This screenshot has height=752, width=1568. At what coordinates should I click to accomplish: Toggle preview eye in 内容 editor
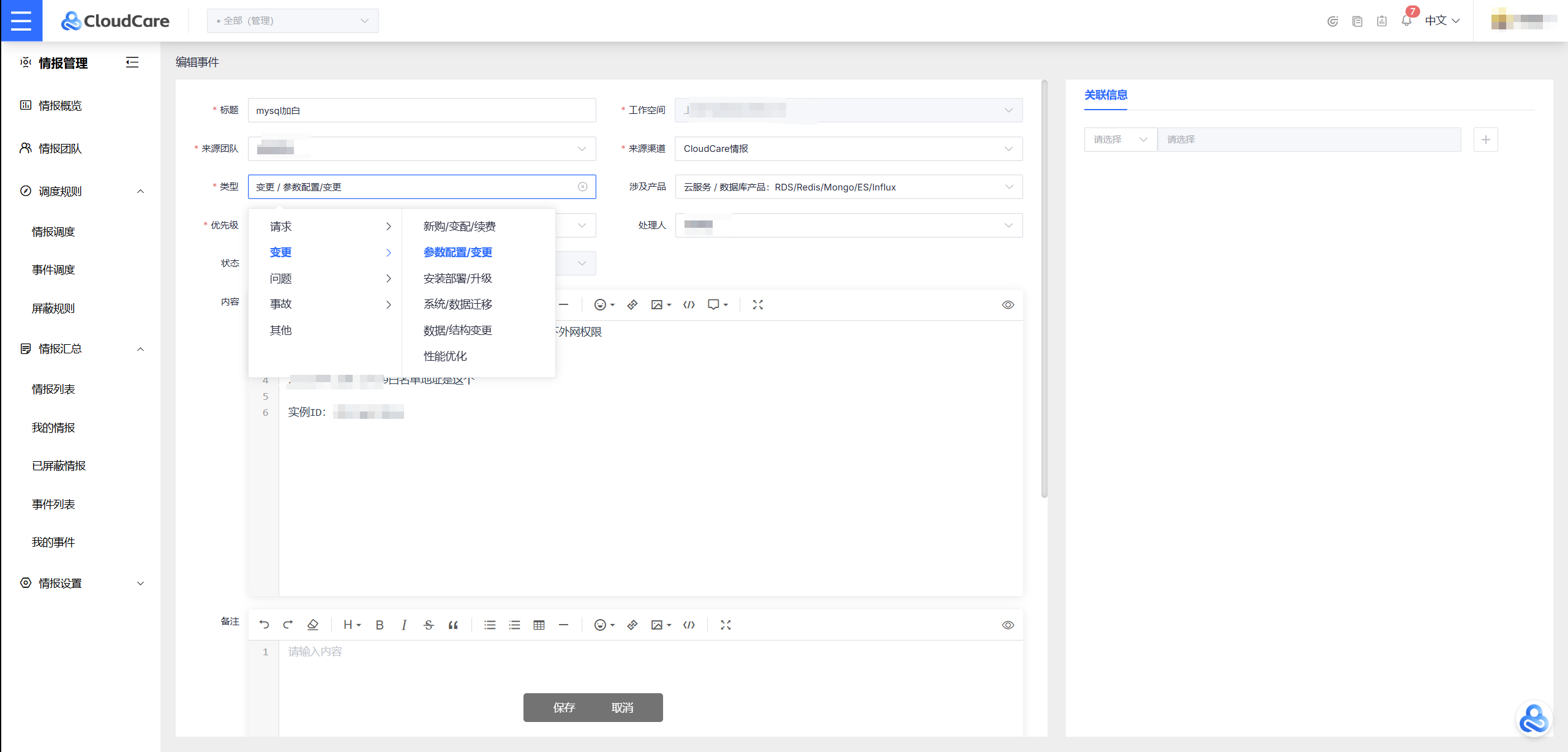[1008, 305]
